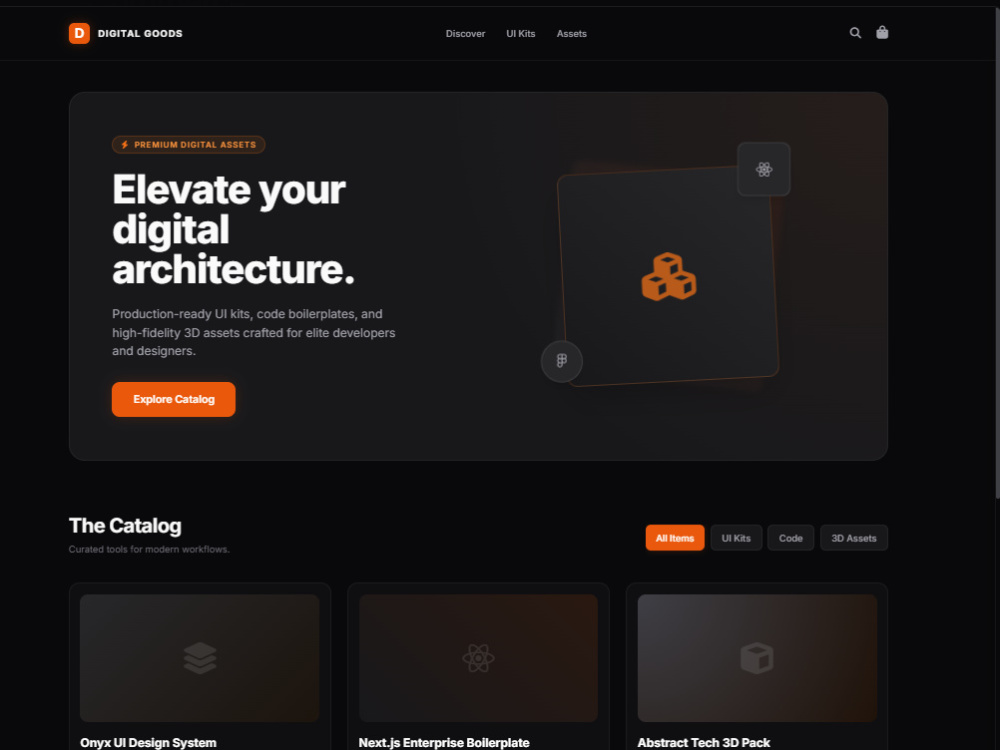1000x750 pixels.
Task: Open the Next.js Enterprise Boilerplate title
Action: coord(444,742)
